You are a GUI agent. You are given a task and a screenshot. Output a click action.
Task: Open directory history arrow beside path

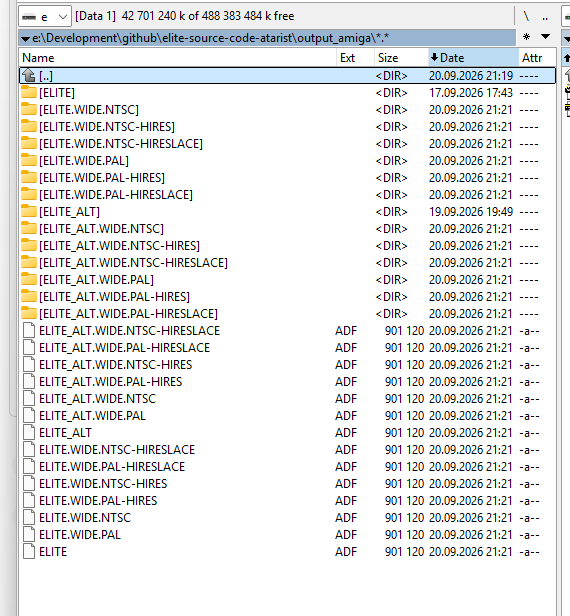[26, 38]
